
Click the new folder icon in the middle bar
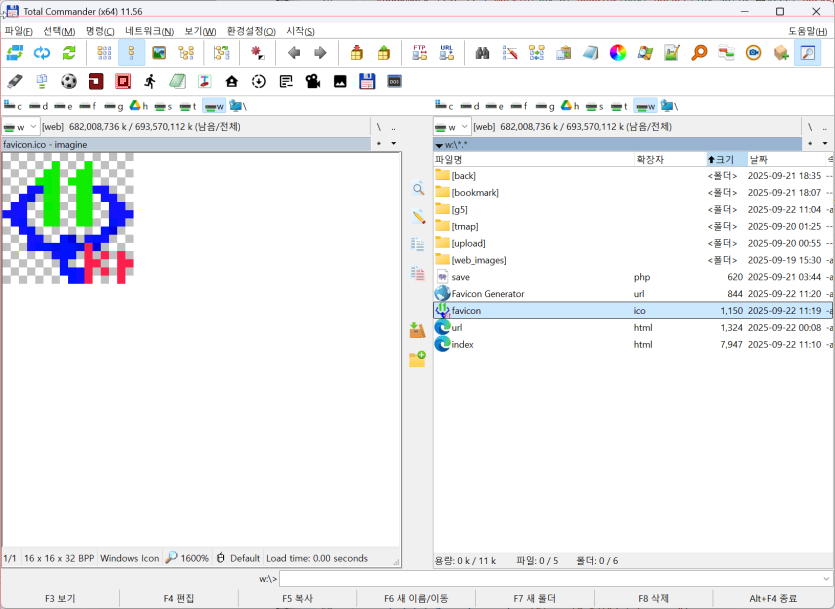(x=417, y=359)
